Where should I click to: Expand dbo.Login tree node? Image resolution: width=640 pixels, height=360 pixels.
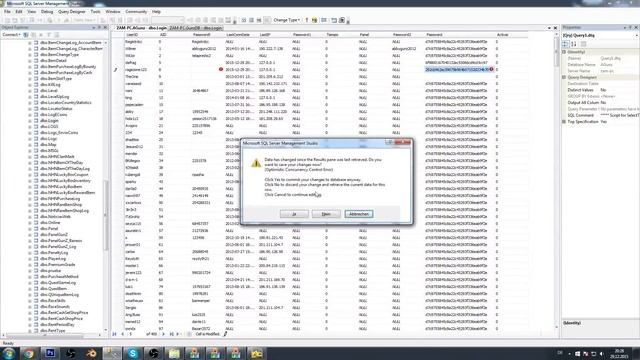[x=30, y=121]
